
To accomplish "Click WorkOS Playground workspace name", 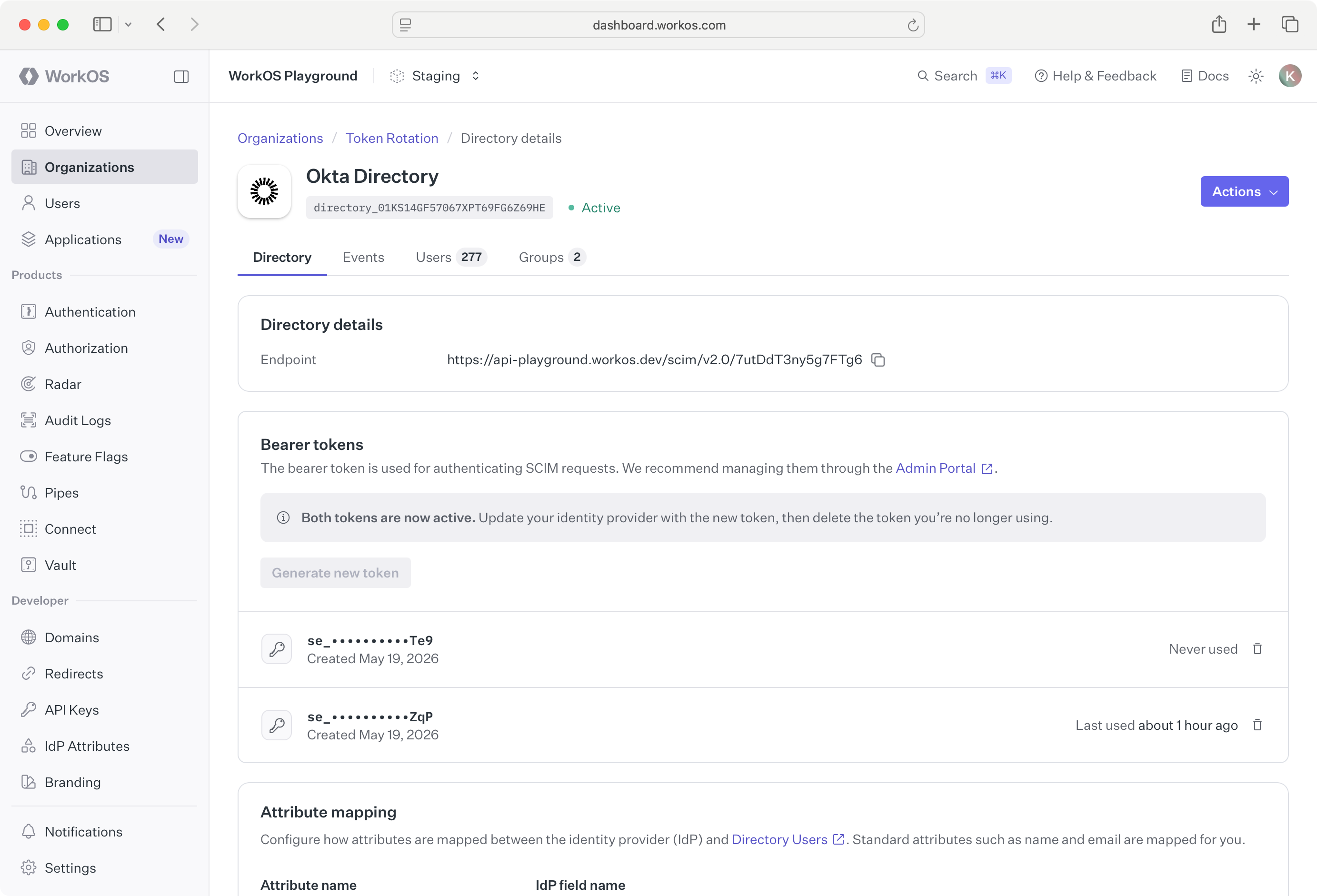I will tap(293, 76).
